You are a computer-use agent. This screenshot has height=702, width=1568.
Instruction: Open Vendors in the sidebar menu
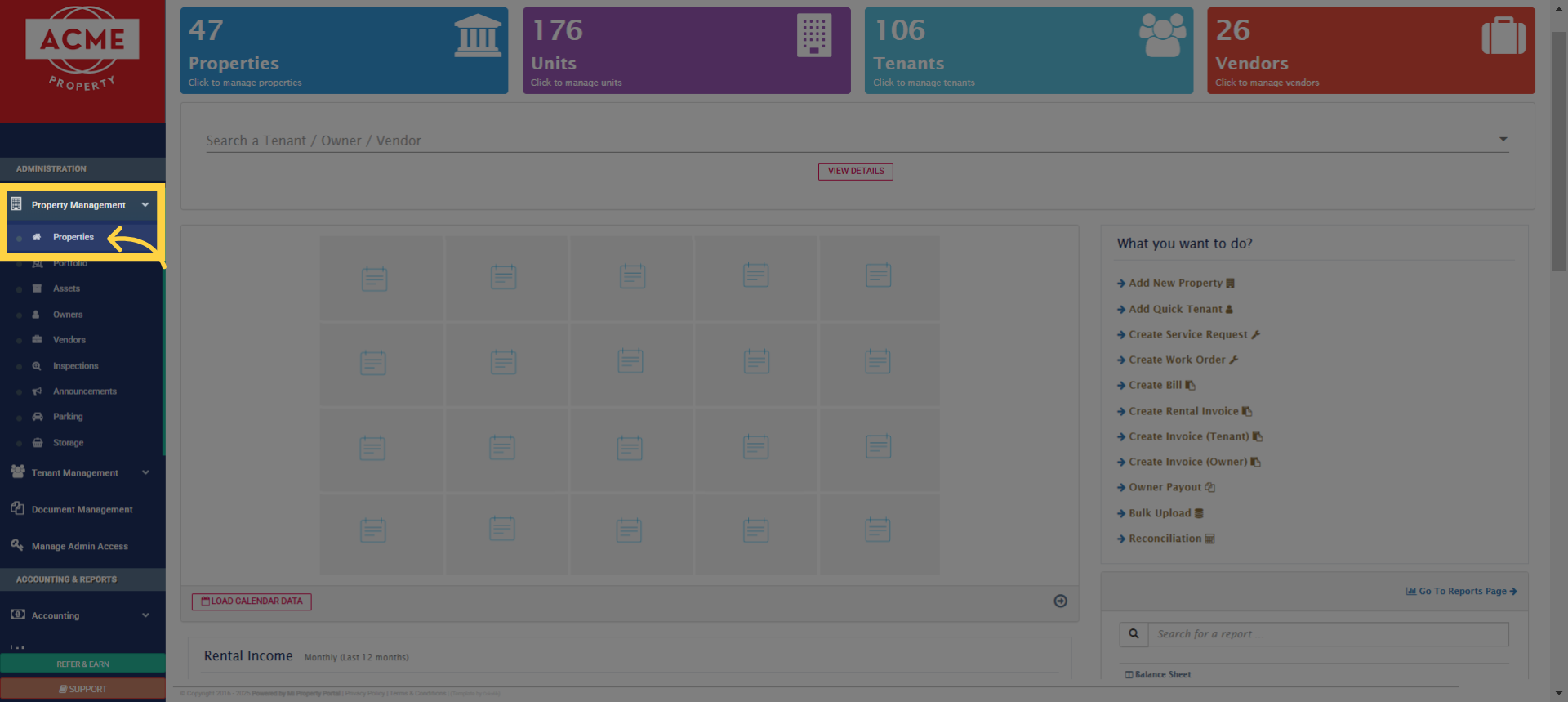pos(69,340)
